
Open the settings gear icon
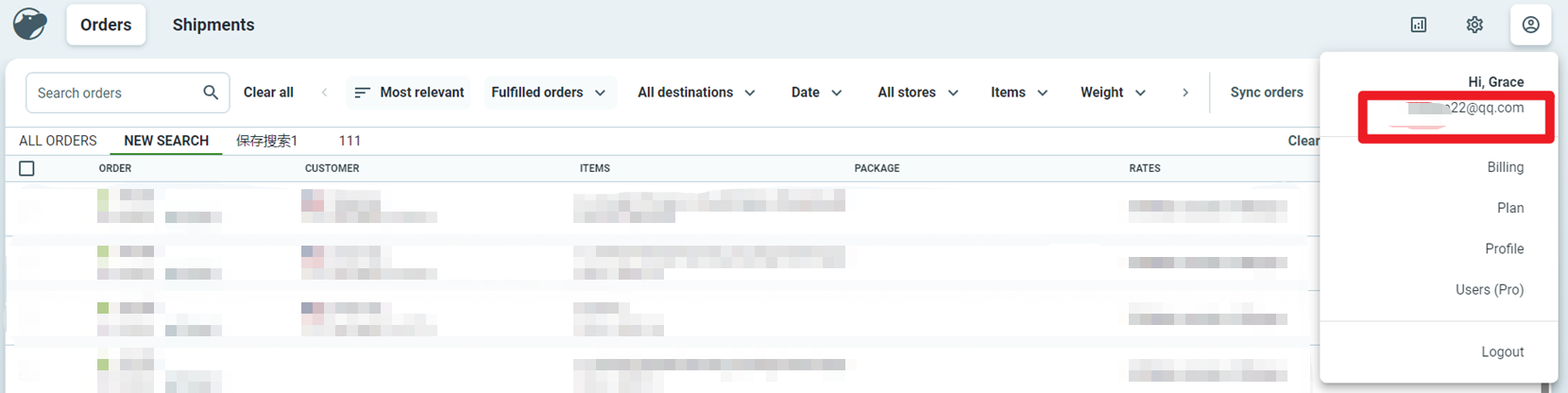(x=1474, y=25)
